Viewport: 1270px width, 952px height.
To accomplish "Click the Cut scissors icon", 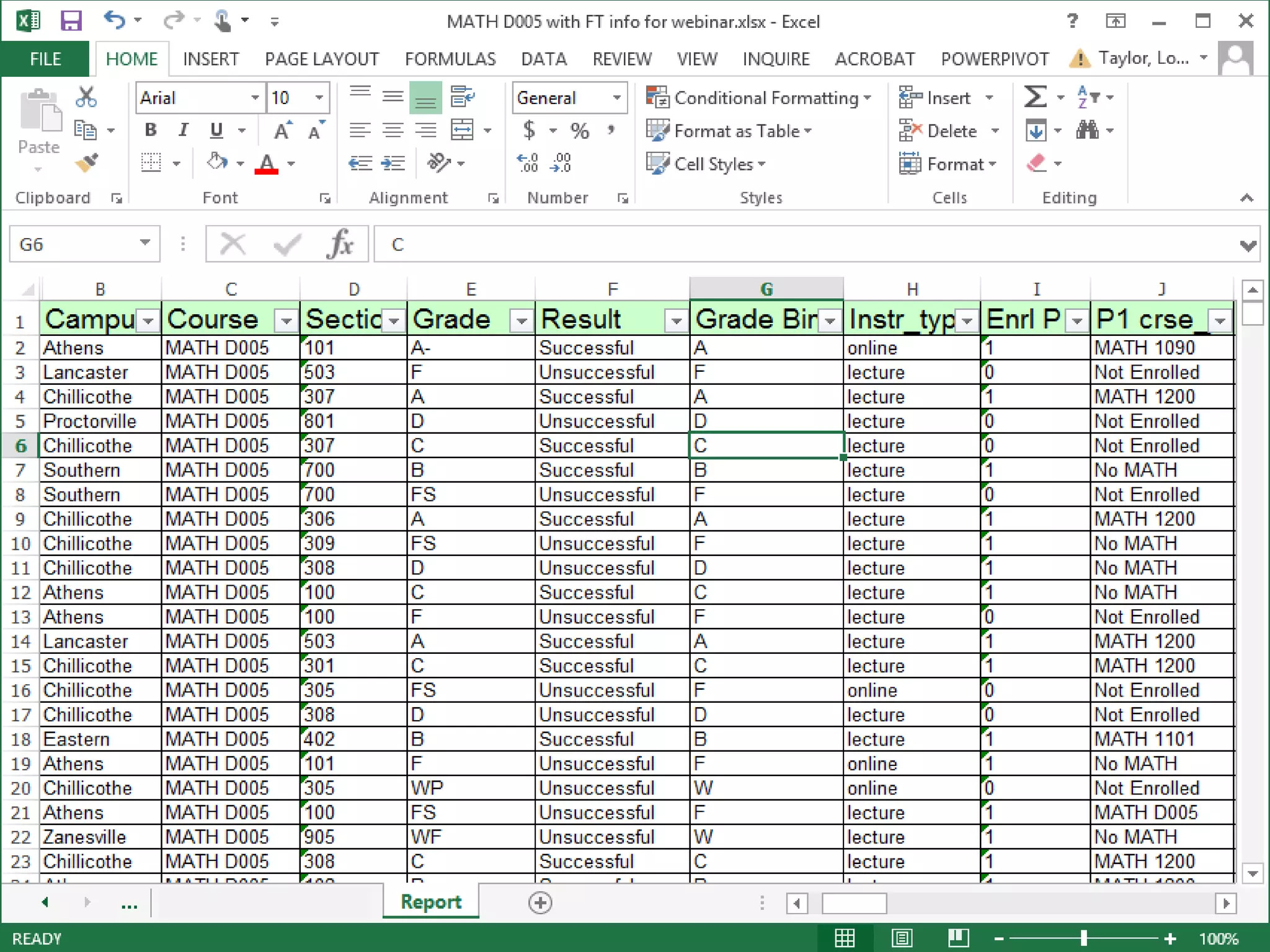I will tap(86, 97).
